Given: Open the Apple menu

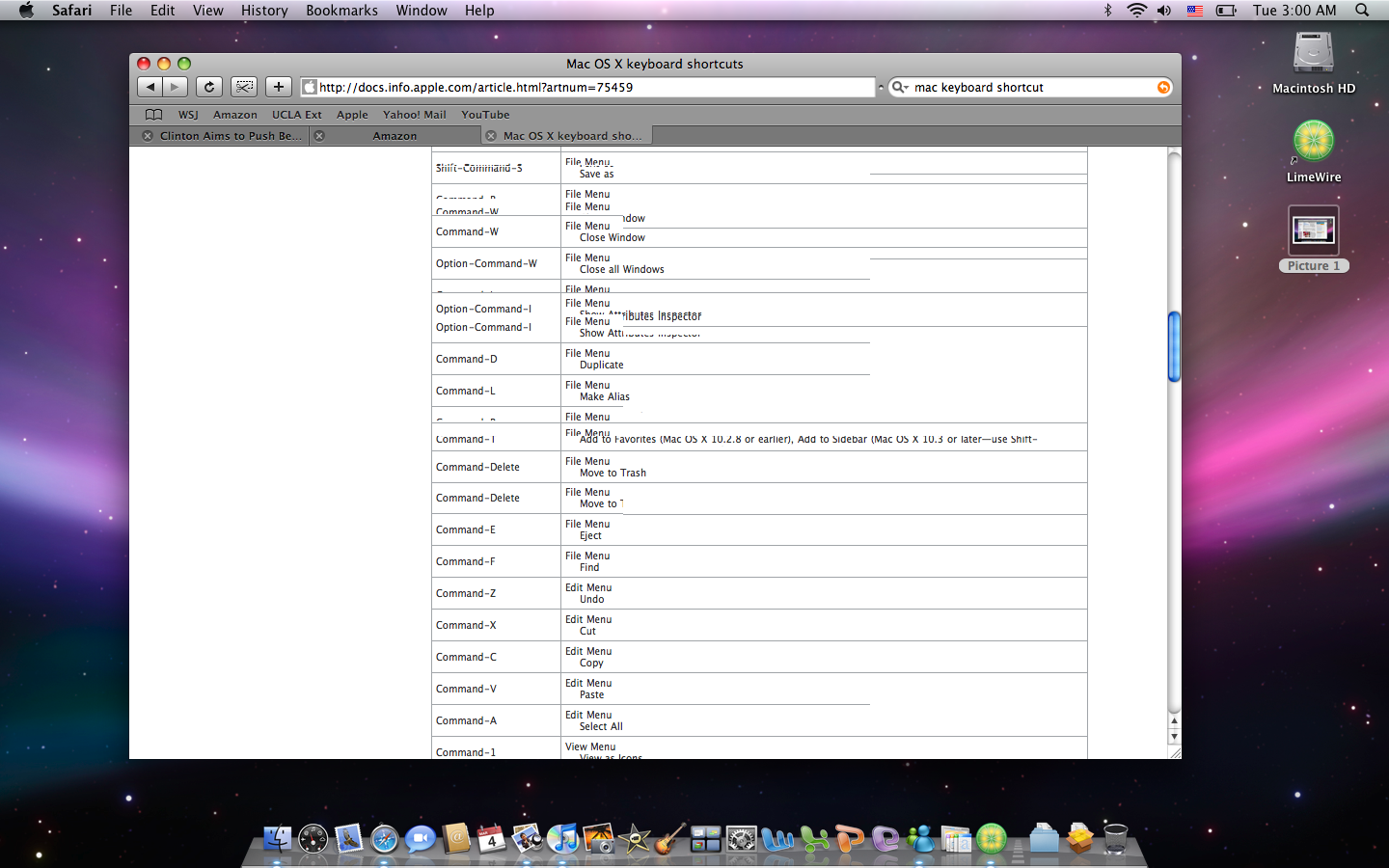Looking at the screenshot, I should click(26, 11).
